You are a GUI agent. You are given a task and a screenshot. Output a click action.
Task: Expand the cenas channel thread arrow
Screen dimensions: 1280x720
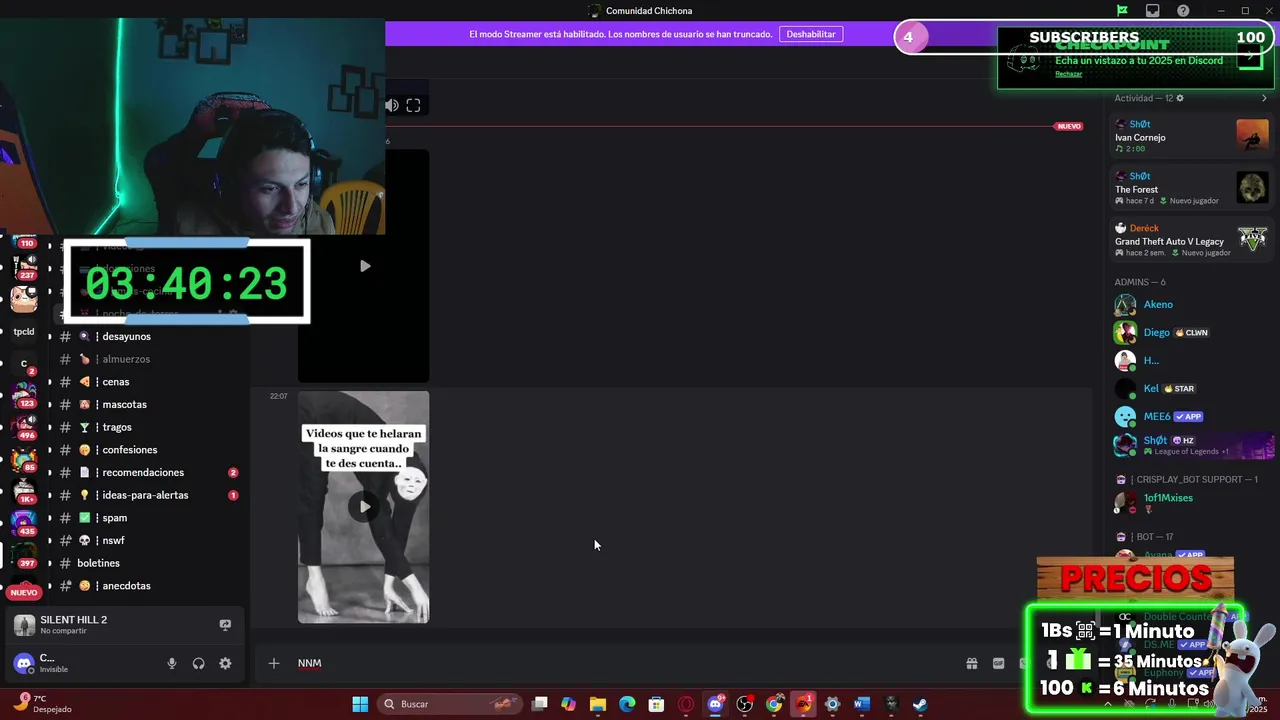point(50,382)
